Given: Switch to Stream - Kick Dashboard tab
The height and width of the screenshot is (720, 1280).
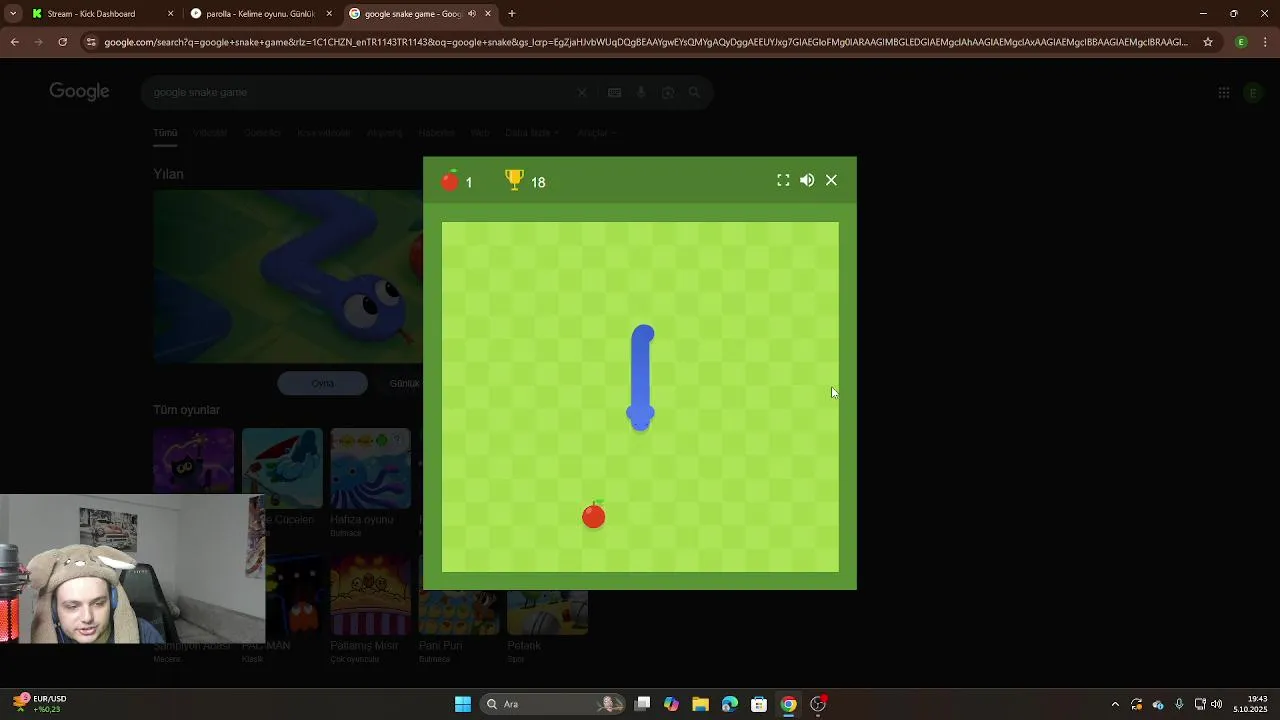Looking at the screenshot, I should coord(91,14).
